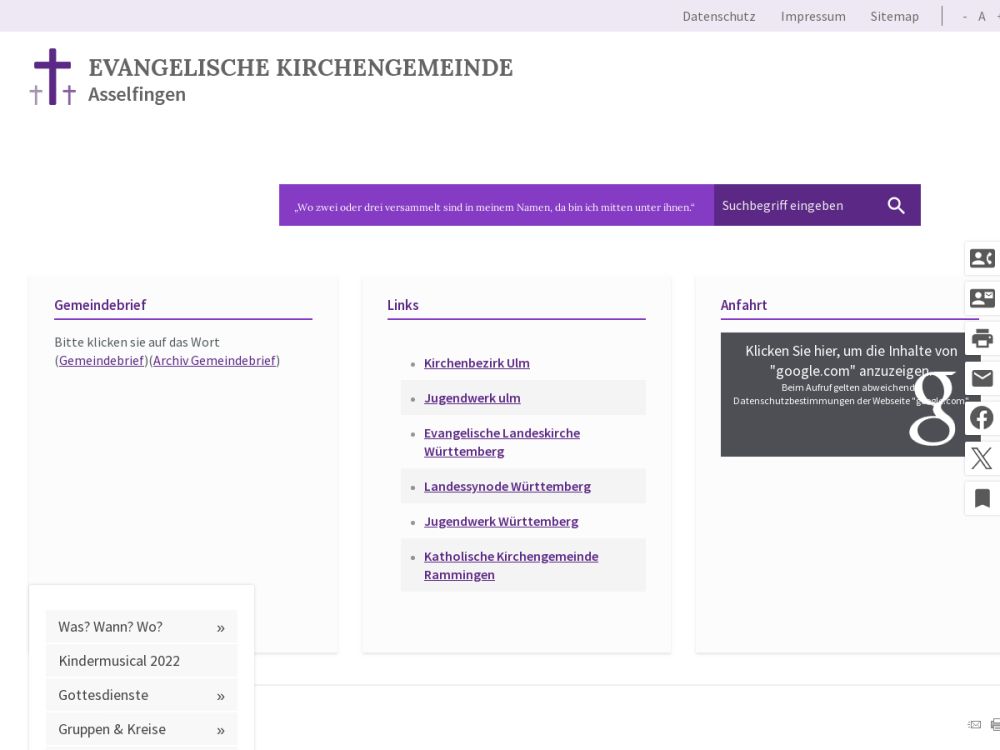Share page via Facebook icon
This screenshot has width=1000, height=750.
coord(982,418)
